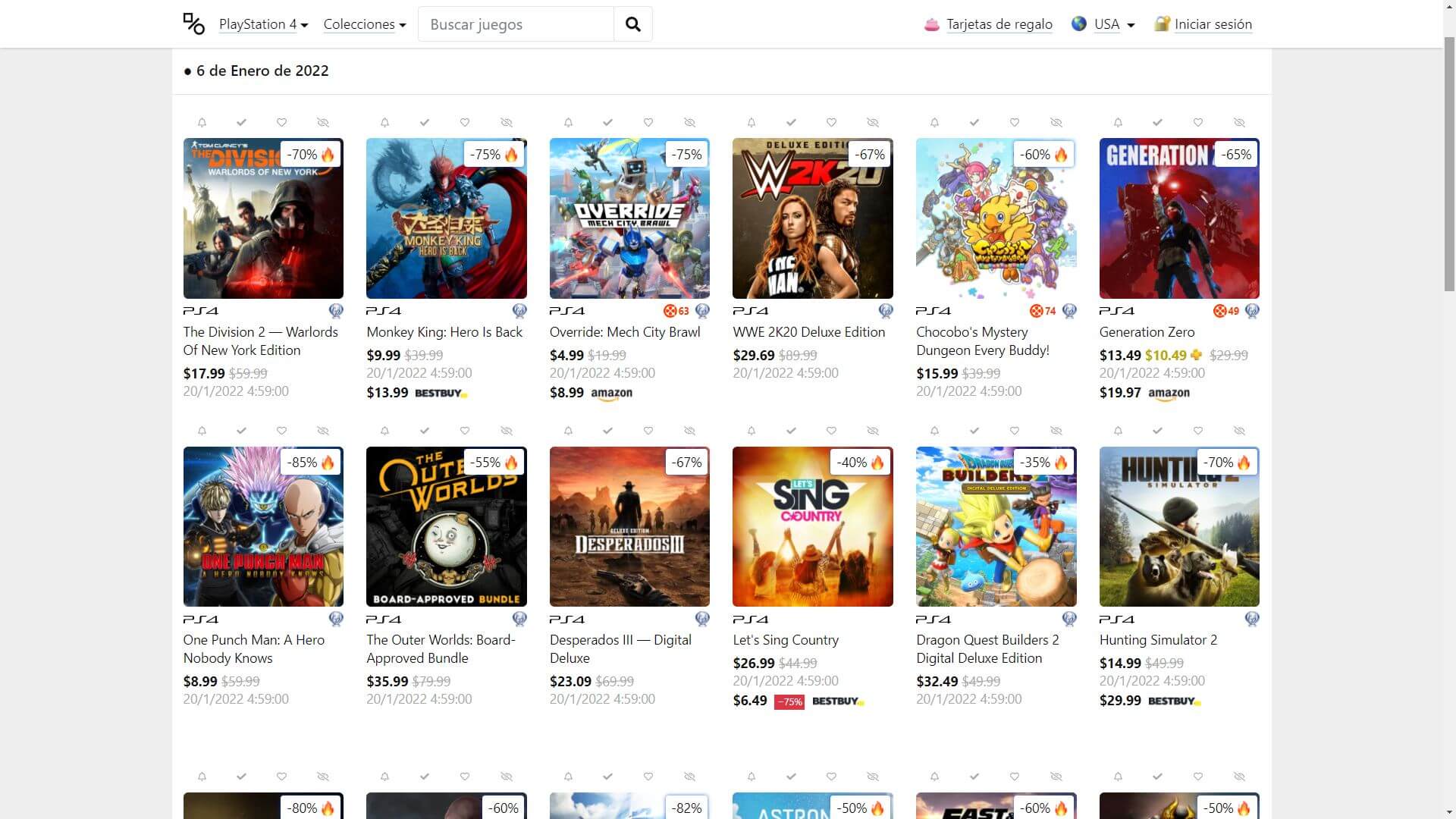The width and height of the screenshot is (1456, 819).
Task: Mark One Punch Man as owned with checkmark
Action: pos(241,431)
